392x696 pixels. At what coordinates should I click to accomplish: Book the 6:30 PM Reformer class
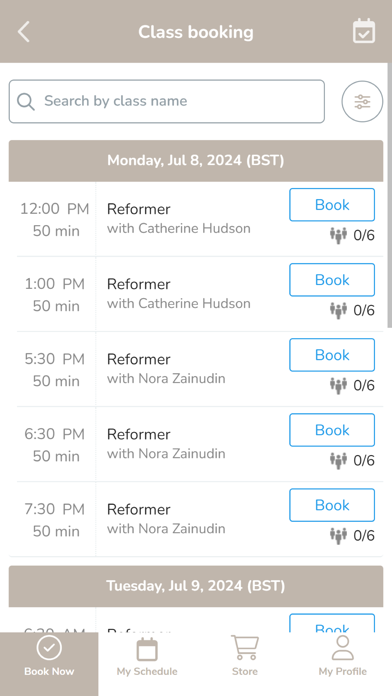(x=332, y=430)
